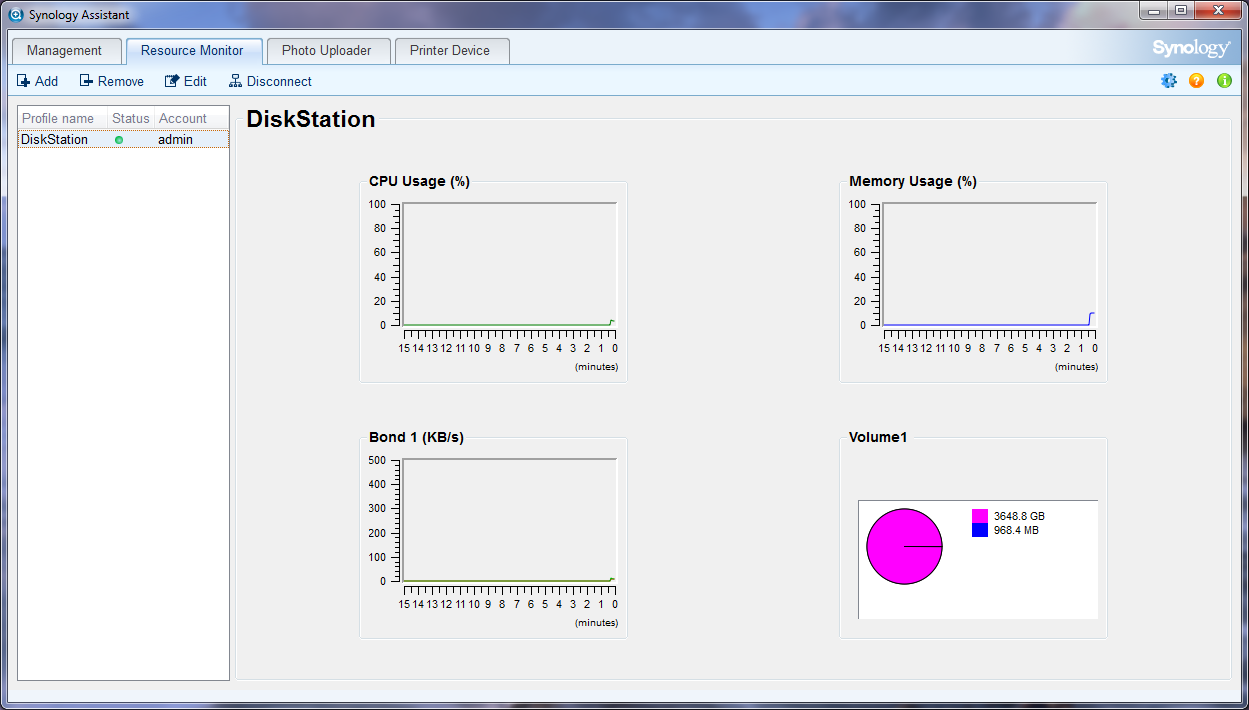The height and width of the screenshot is (710, 1249).
Task: Click the Status column header
Action: click(131, 118)
